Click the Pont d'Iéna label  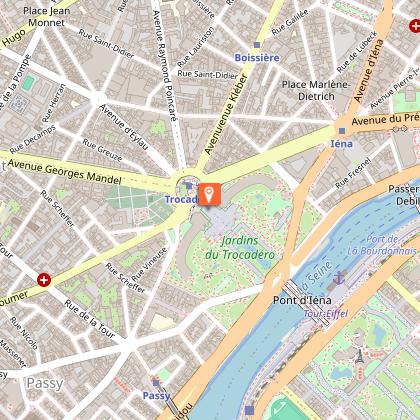pos(302,300)
